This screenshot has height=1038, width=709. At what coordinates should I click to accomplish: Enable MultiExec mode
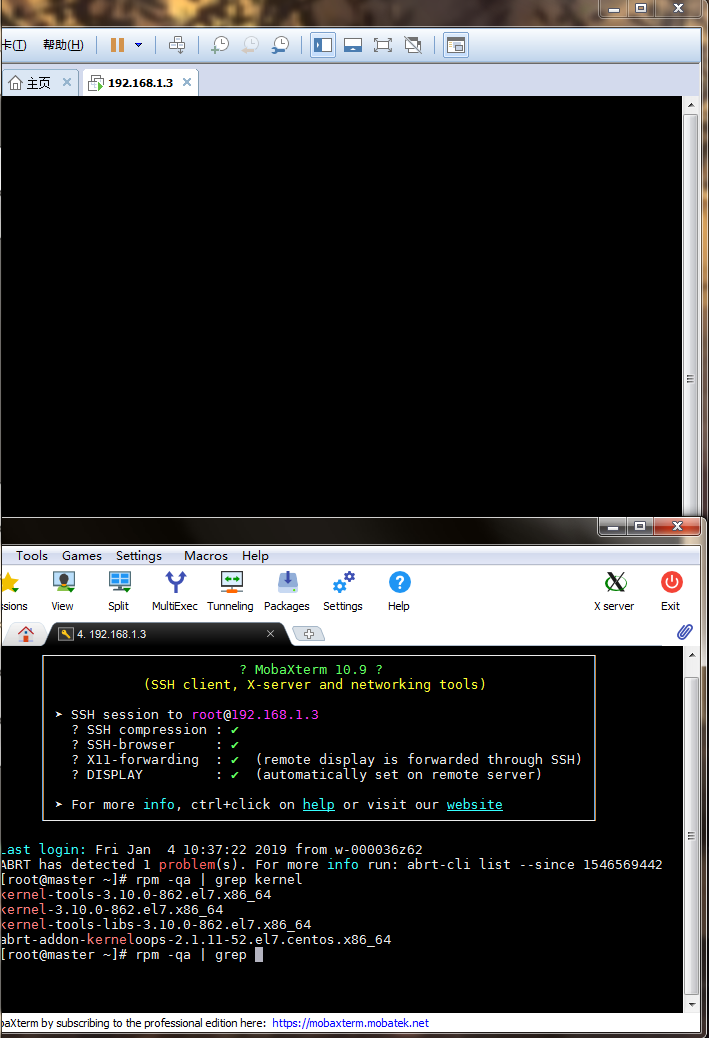(x=175, y=591)
